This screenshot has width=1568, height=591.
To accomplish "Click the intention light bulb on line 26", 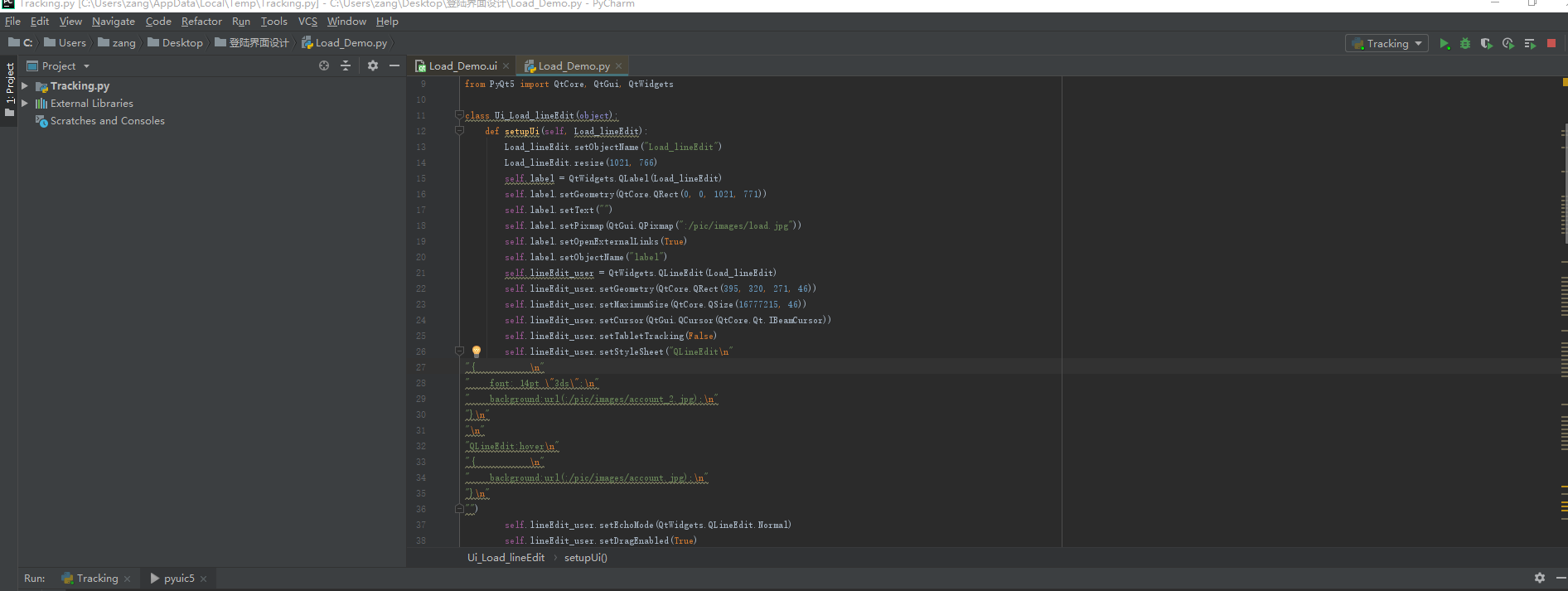I will click(477, 351).
